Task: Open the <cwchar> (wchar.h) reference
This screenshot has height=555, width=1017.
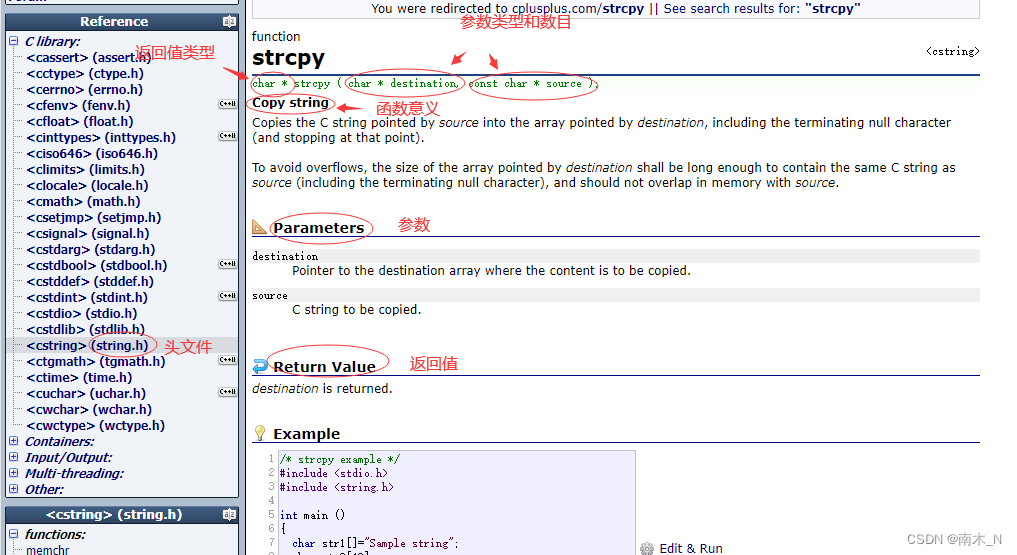Action: [x=89, y=410]
